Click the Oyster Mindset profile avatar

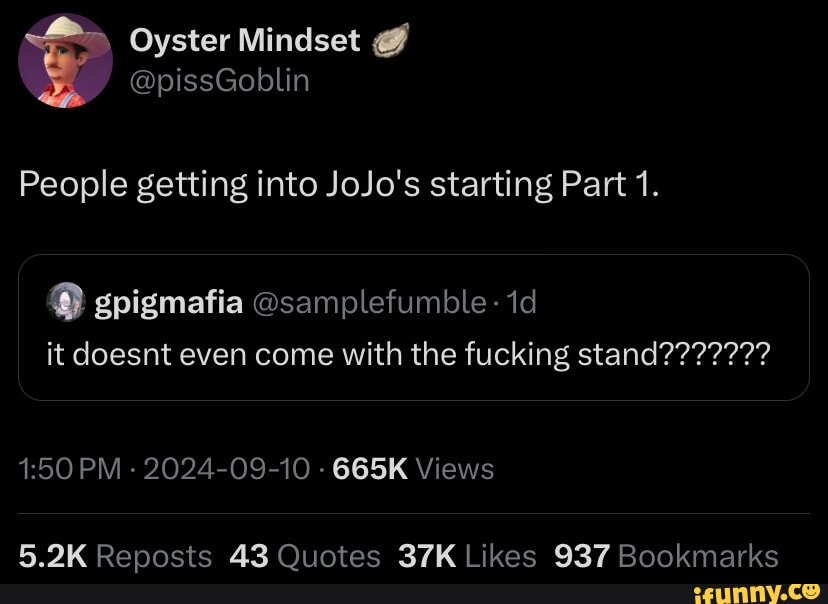coord(65,60)
